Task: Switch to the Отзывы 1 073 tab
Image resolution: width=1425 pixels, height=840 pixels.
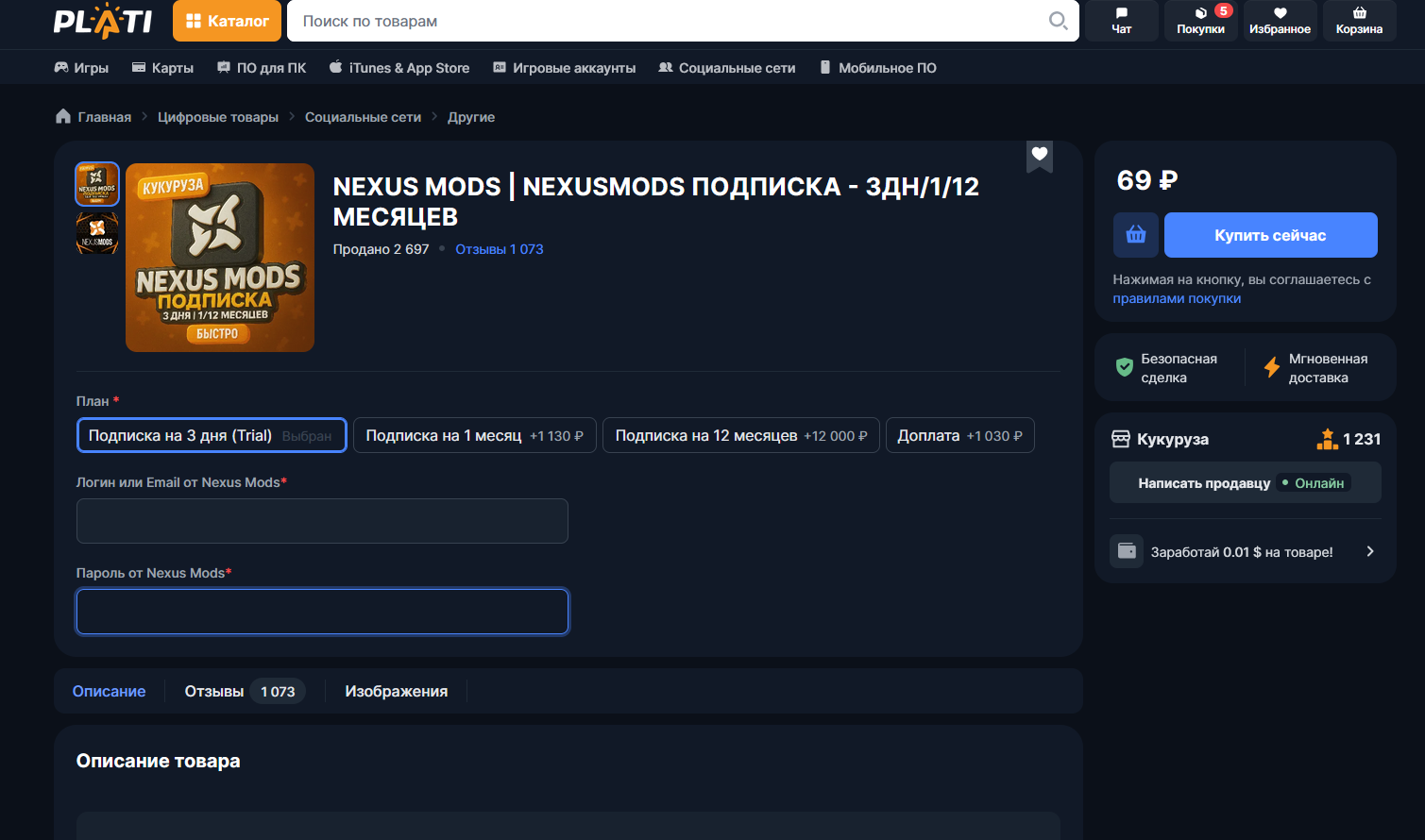Action: point(245,692)
